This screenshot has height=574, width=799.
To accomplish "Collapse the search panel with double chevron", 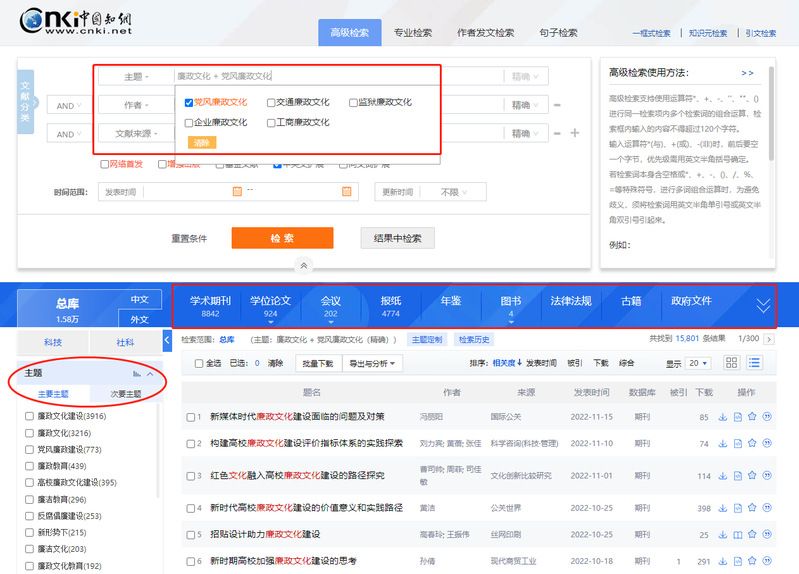I will tap(303, 265).
